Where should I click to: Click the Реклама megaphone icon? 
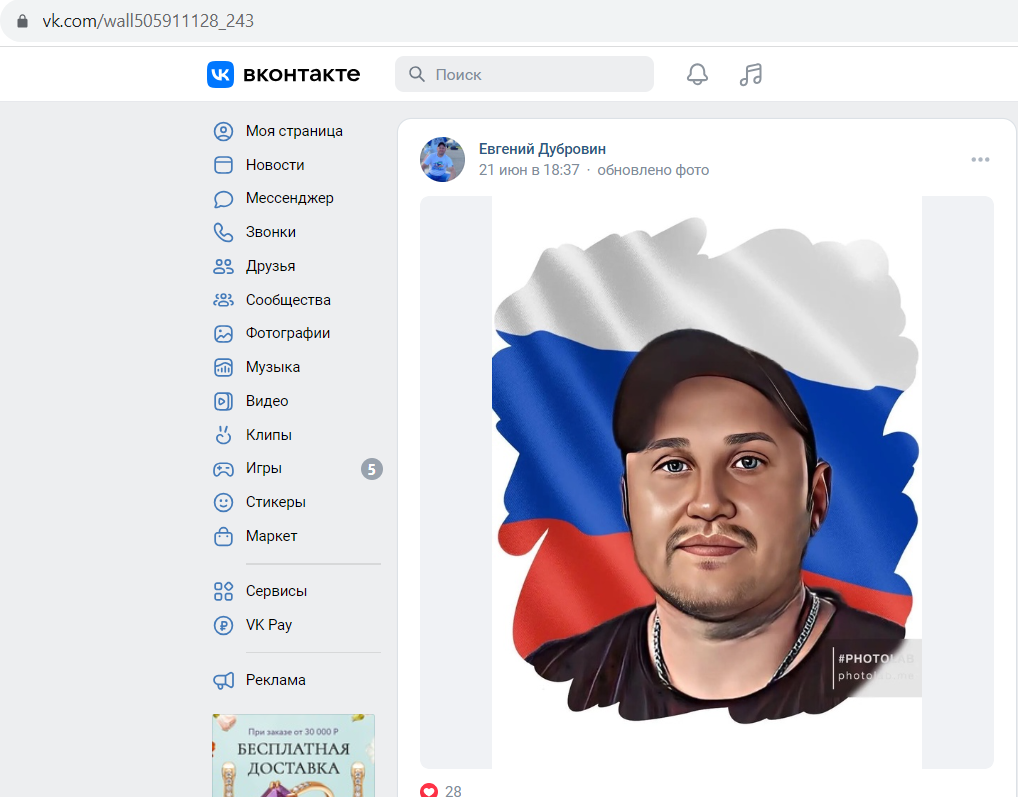pos(223,680)
